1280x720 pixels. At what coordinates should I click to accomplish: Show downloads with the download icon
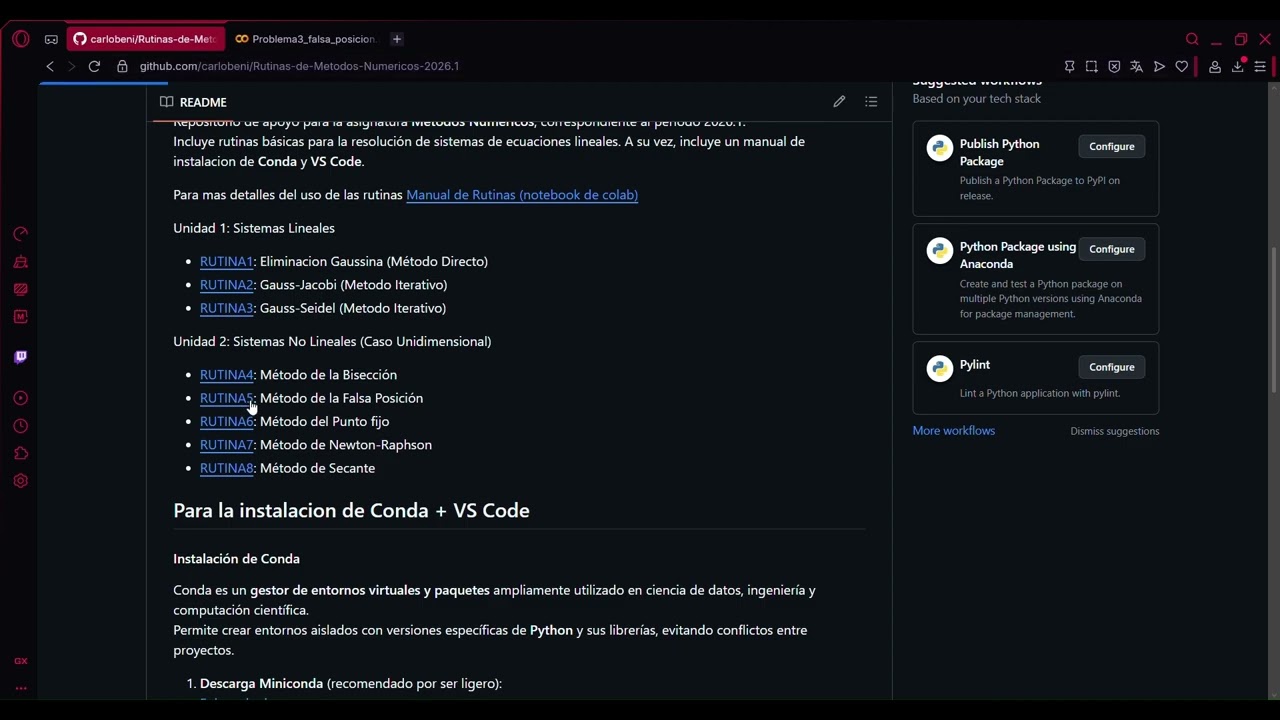pyautogui.click(x=1238, y=66)
